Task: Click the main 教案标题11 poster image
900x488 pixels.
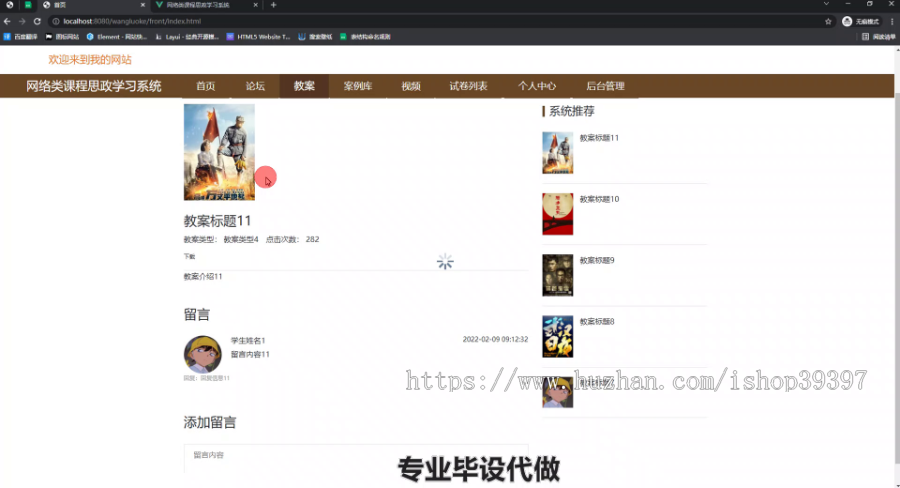Action: (x=219, y=152)
